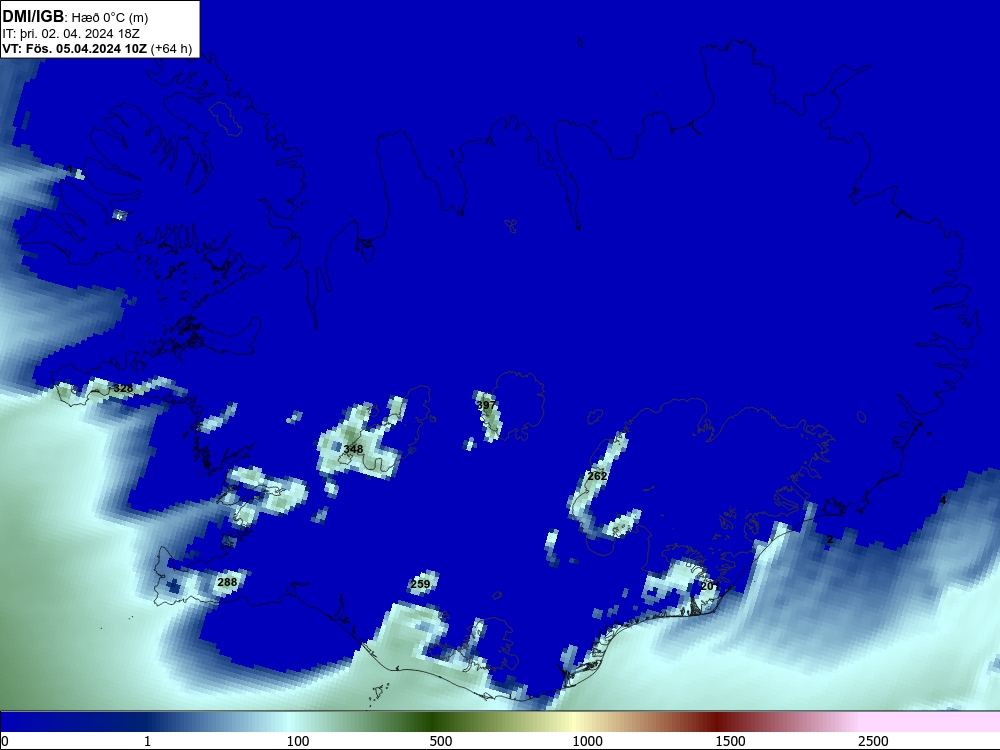Click the color scale label 1500
Image resolution: width=1000 pixels, height=750 pixels.
click(x=730, y=741)
